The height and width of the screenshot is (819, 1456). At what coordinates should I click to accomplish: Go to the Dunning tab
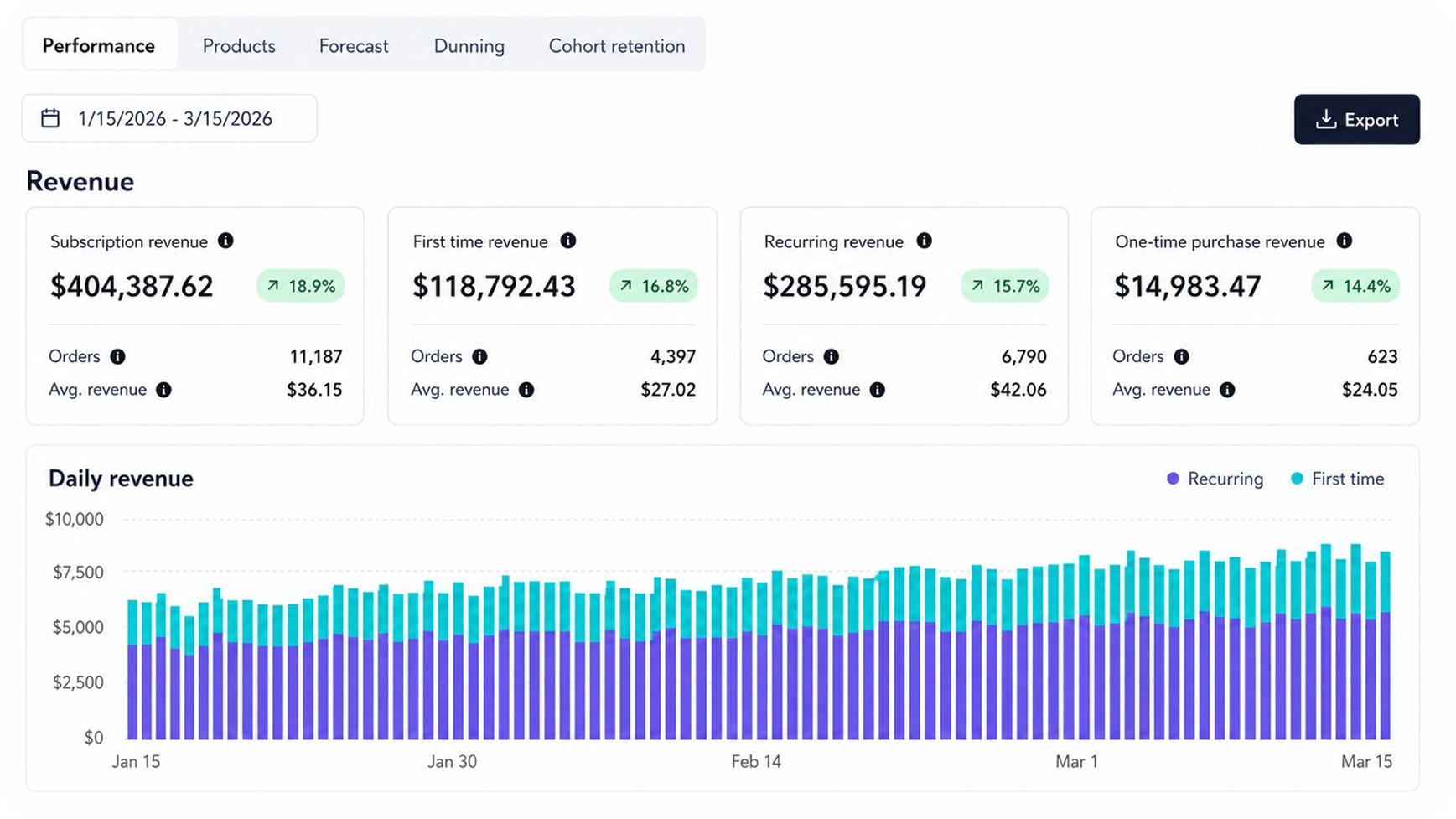point(469,45)
